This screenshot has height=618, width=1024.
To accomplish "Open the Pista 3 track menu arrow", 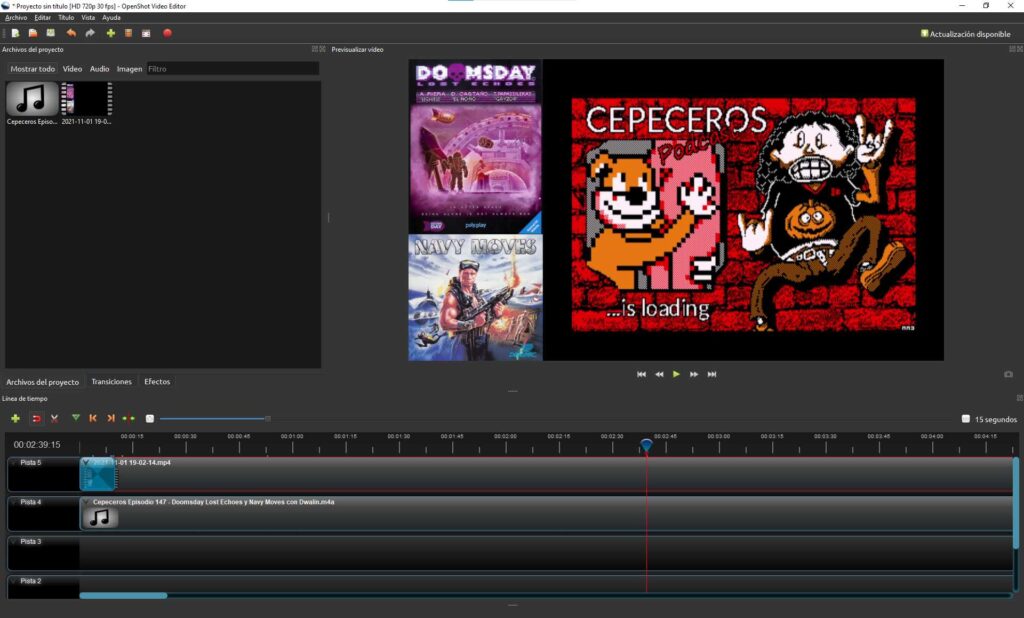I will (13, 541).
